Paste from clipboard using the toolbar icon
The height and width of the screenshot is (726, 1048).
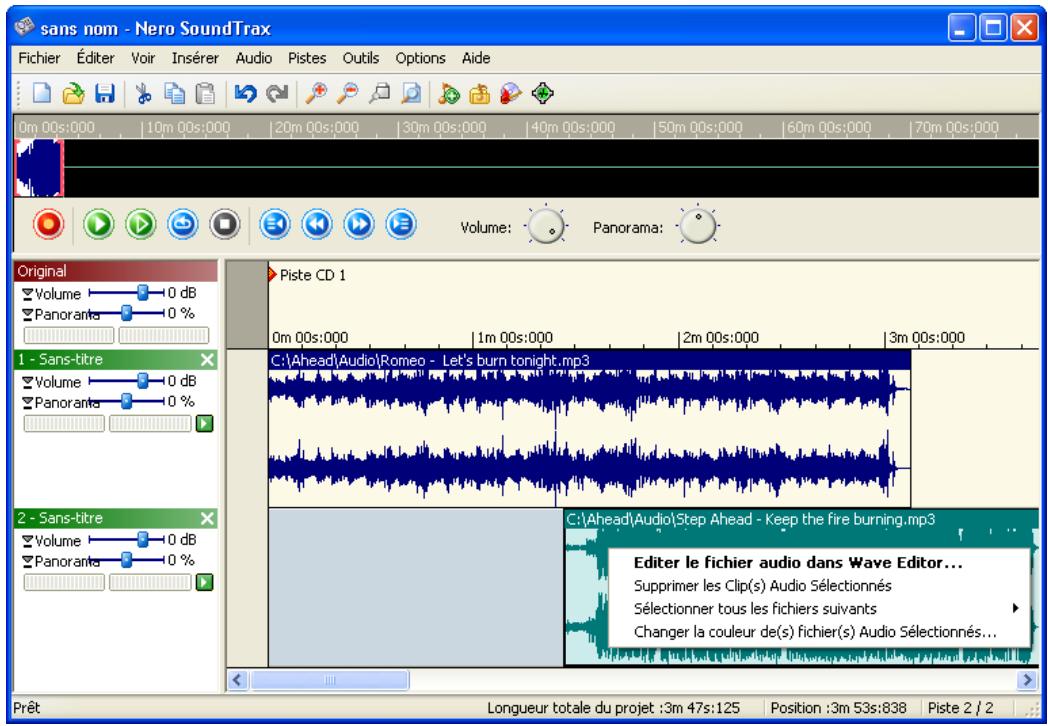[205, 94]
